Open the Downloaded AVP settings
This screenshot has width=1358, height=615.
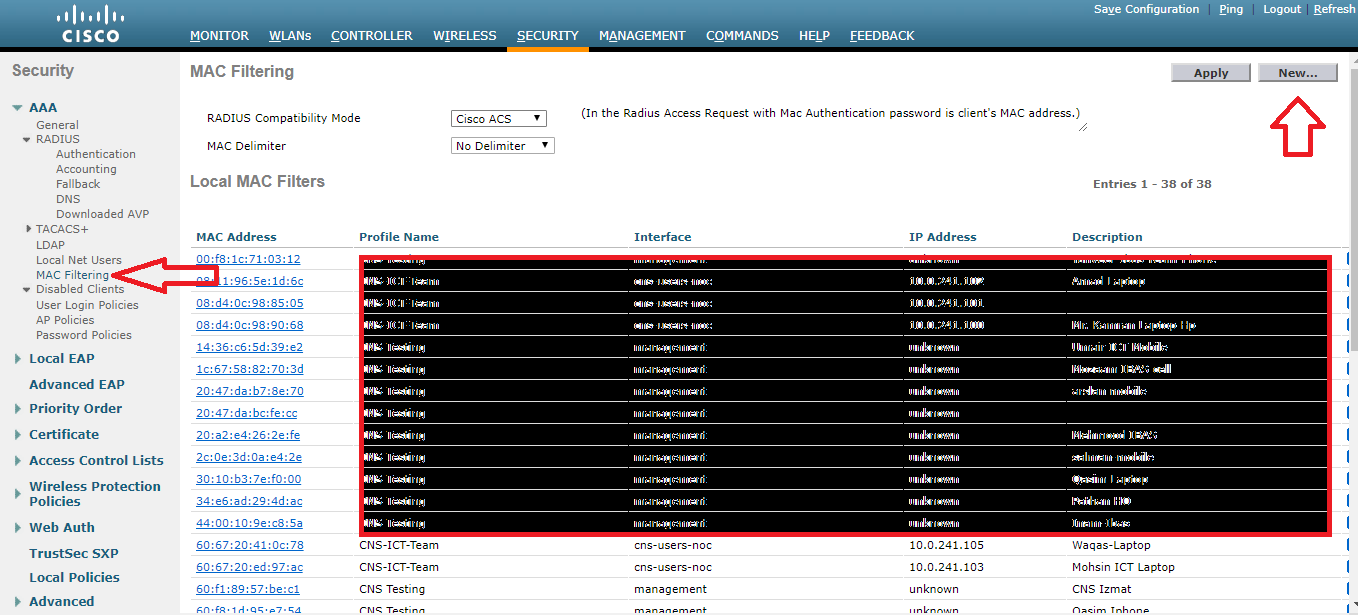click(x=105, y=214)
